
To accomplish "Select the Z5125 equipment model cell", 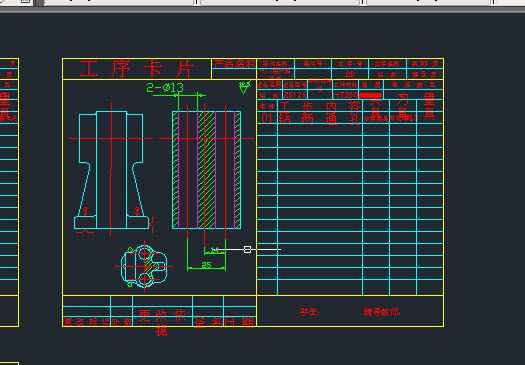I will 295,95.
